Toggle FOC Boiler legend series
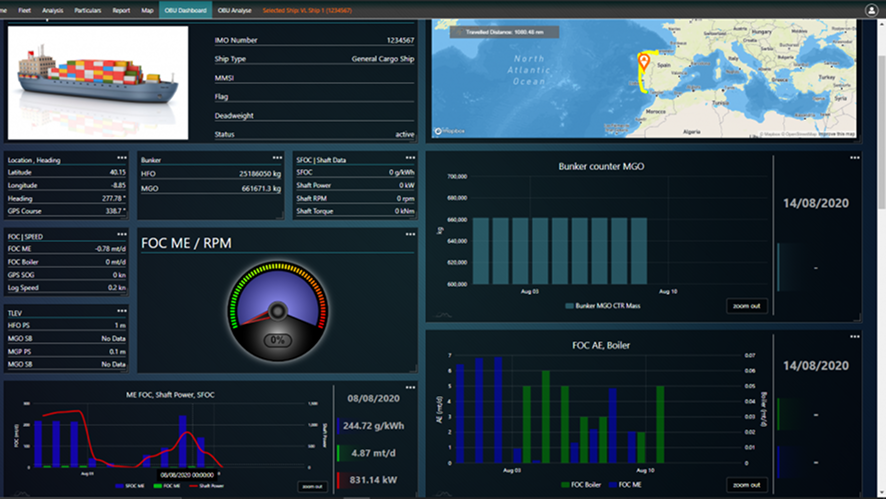The width and height of the screenshot is (886, 499). point(581,485)
